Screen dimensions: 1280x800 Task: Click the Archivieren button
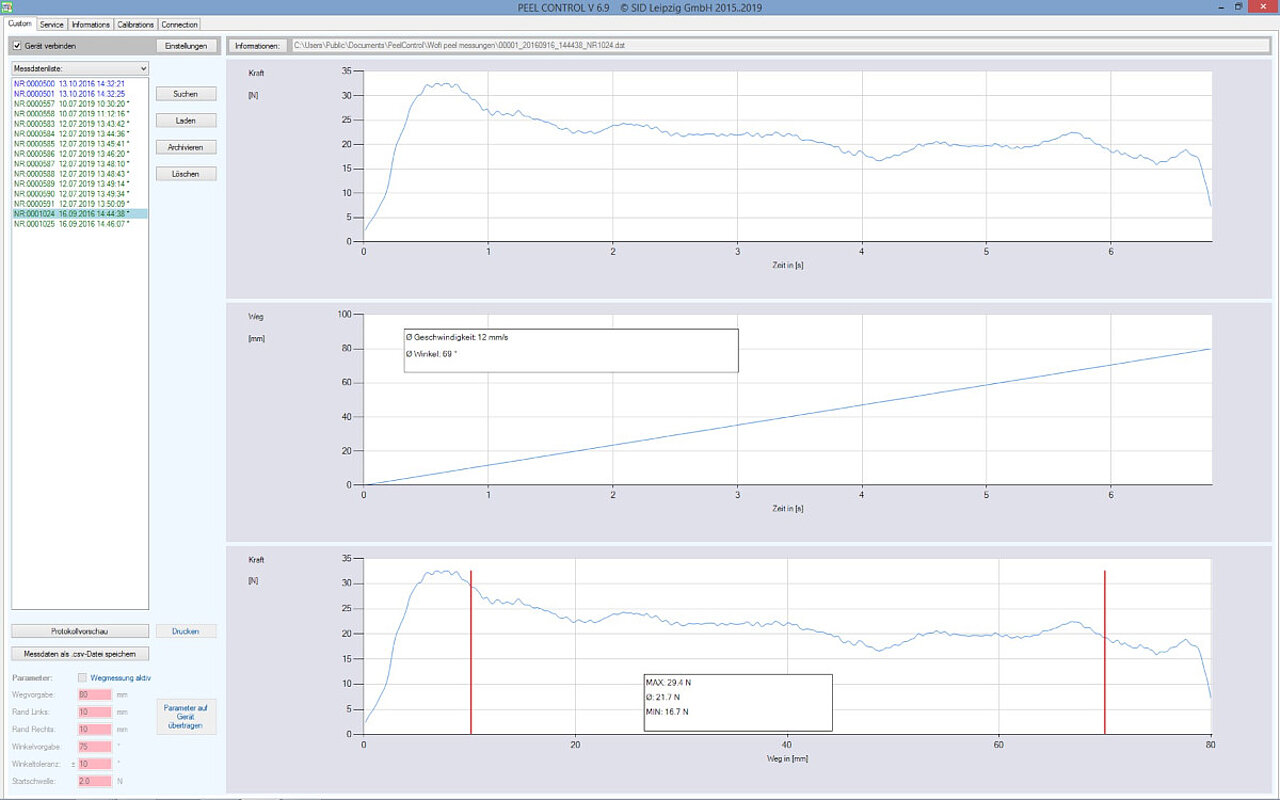pyautogui.click(x=186, y=147)
